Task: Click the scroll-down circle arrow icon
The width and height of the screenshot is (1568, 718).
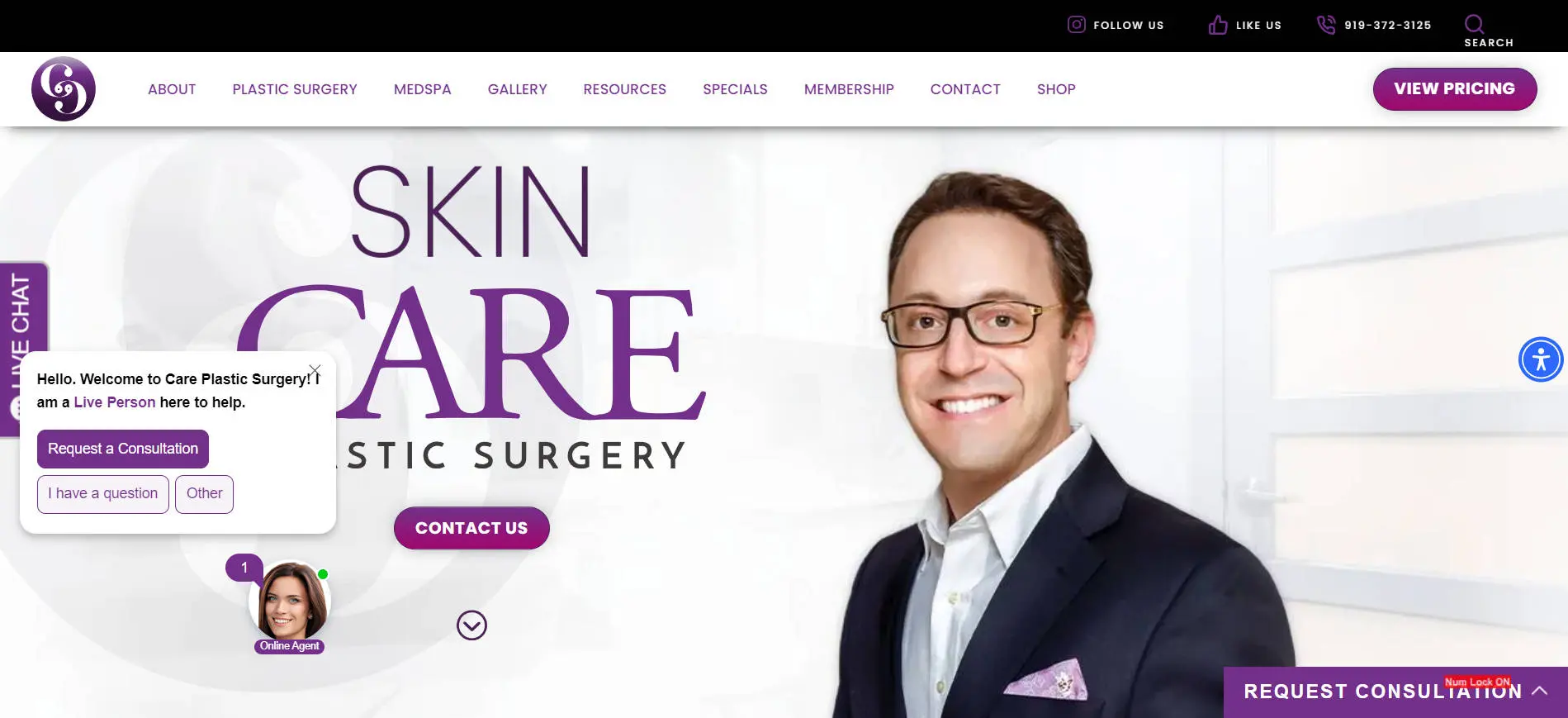Action: tap(471, 625)
